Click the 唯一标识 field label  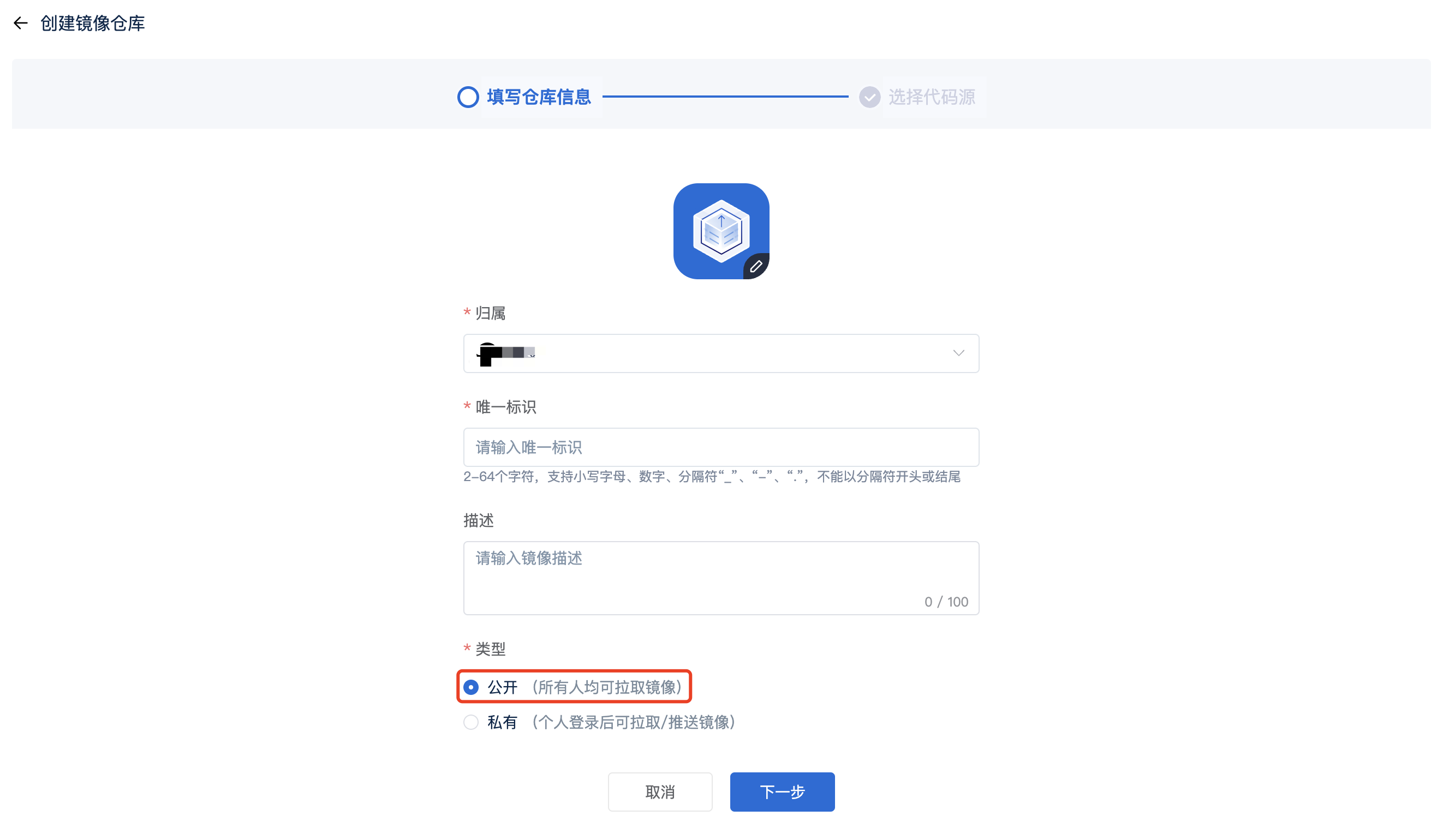(x=505, y=407)
